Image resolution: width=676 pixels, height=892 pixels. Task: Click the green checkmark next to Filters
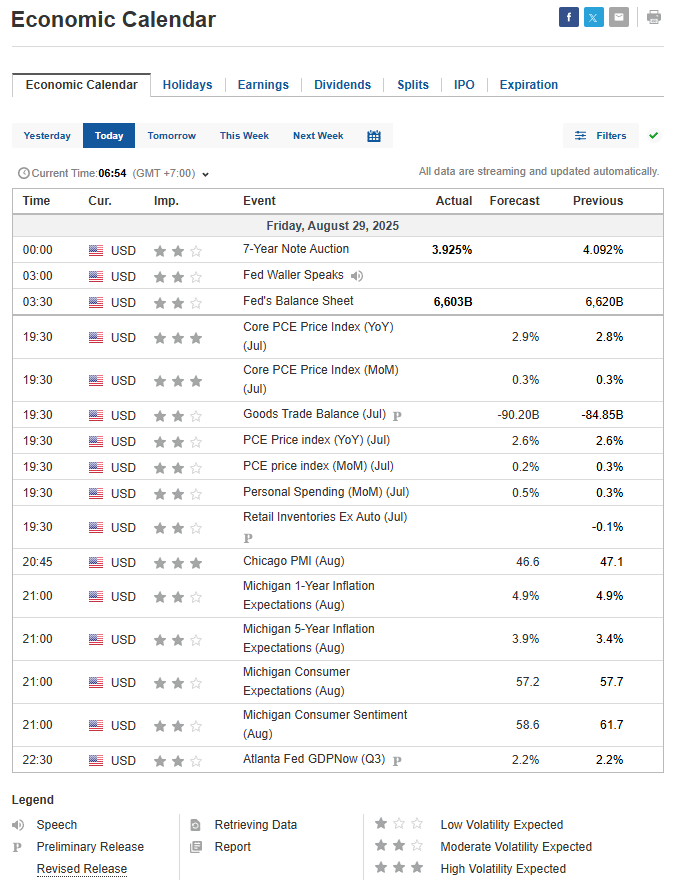click(x=654, y=135)
